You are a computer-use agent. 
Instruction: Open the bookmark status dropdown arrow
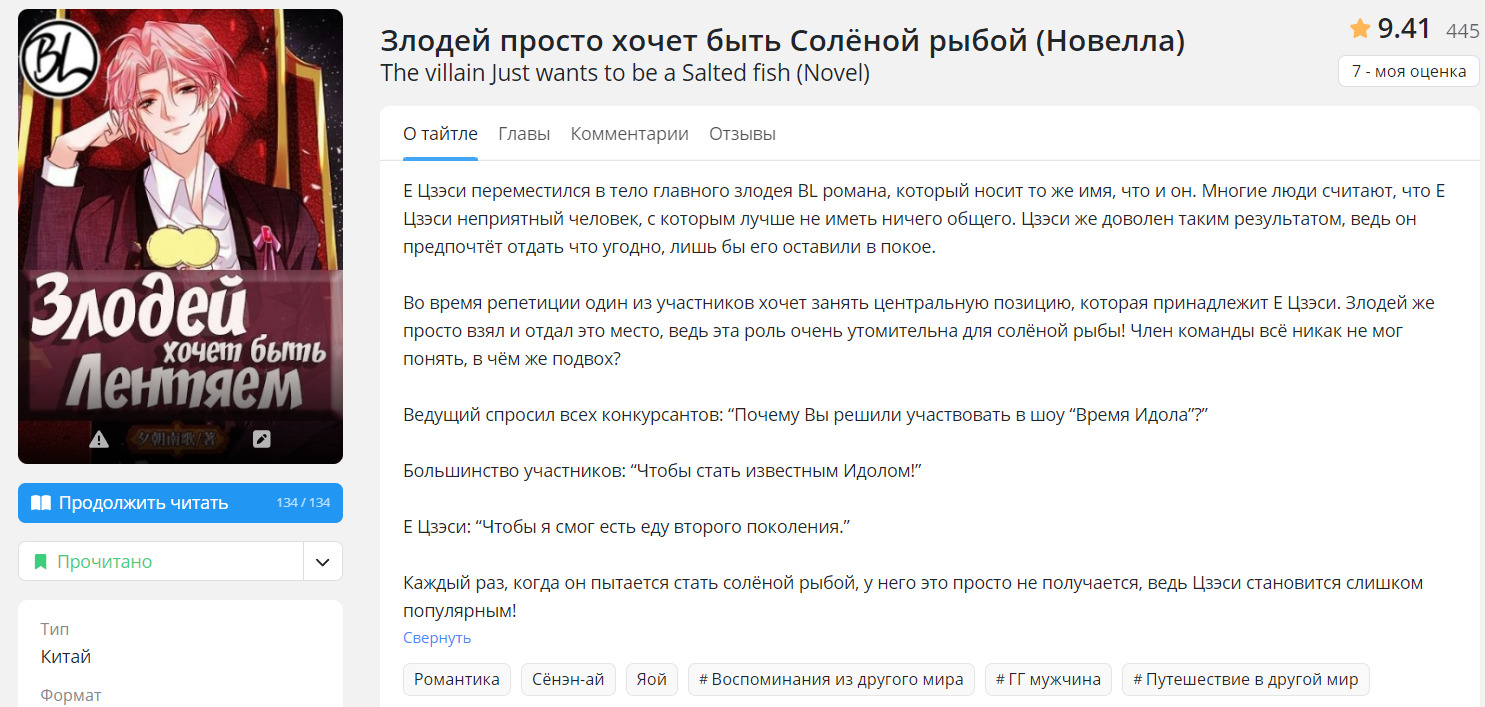coord(322,562)
